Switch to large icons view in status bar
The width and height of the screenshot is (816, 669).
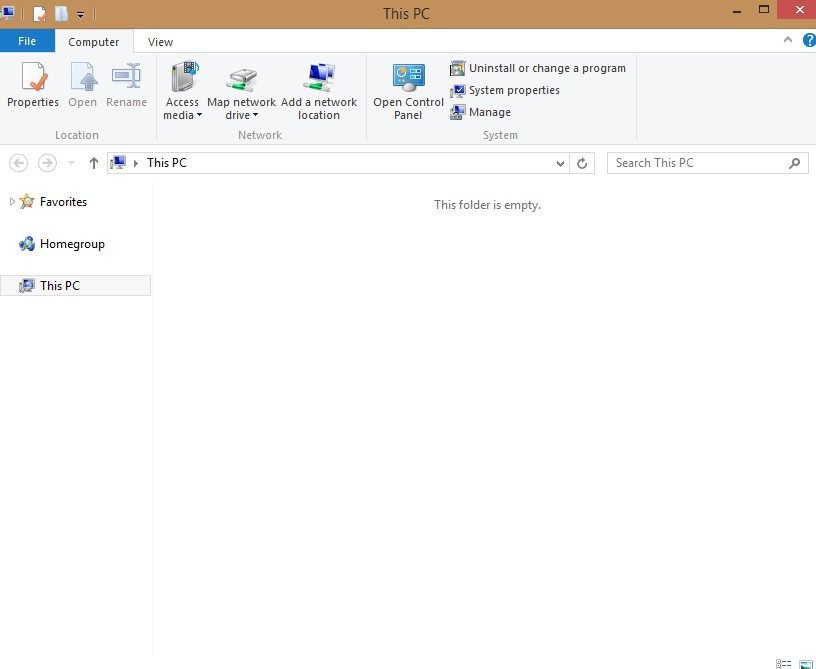pyautogui.click(x=804, y=663)
